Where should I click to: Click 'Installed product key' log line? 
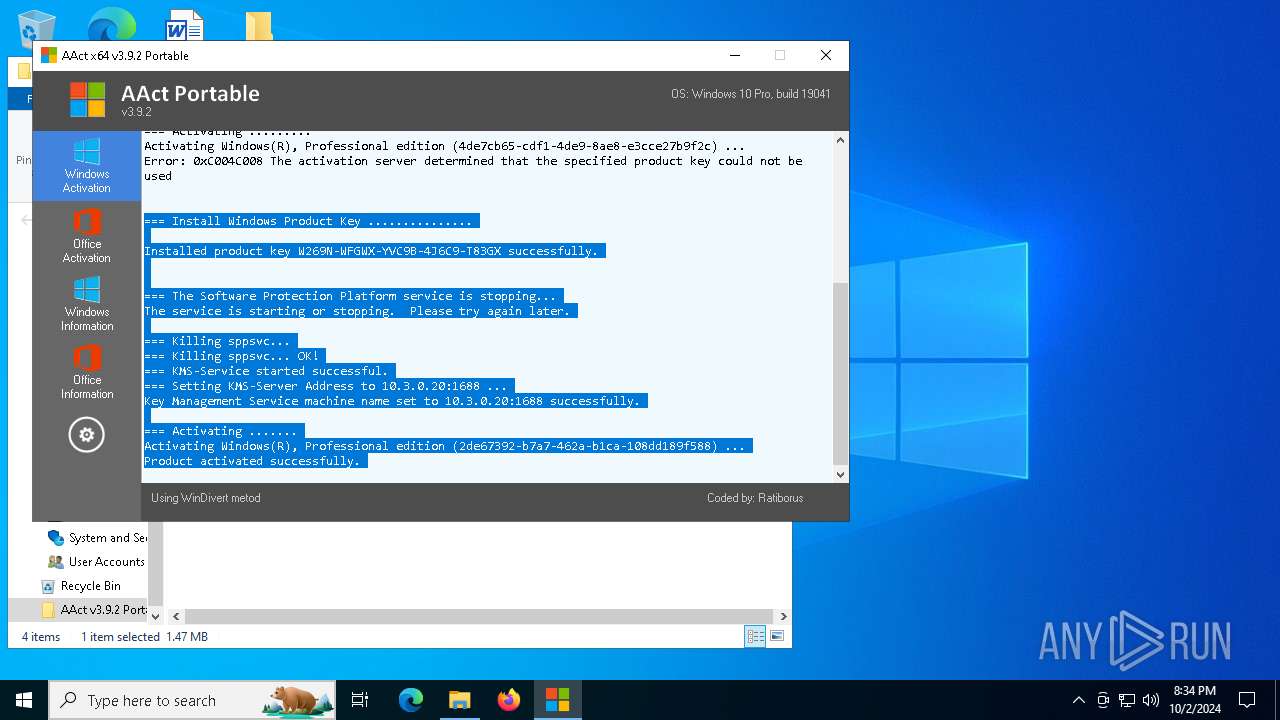pyautogui.click(x=371, y=251)
